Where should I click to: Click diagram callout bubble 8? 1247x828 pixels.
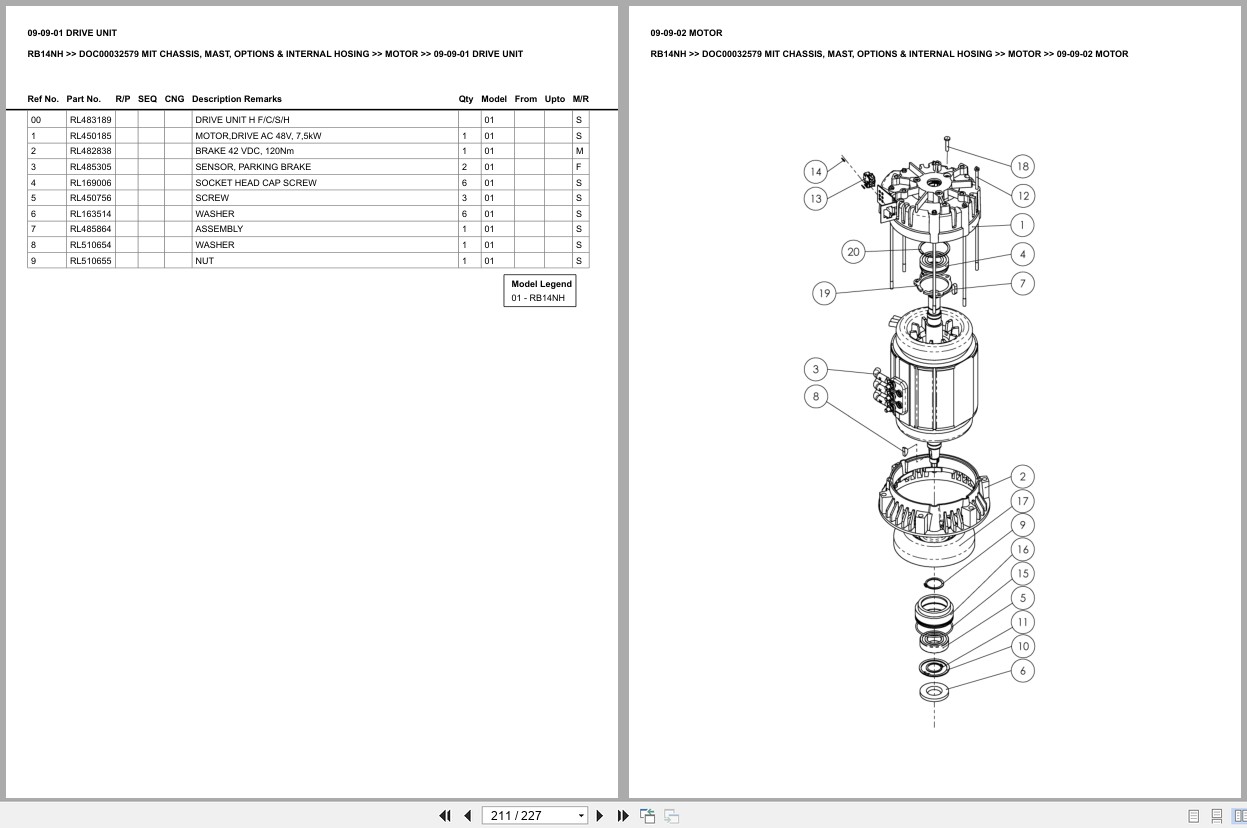(816, 396)
